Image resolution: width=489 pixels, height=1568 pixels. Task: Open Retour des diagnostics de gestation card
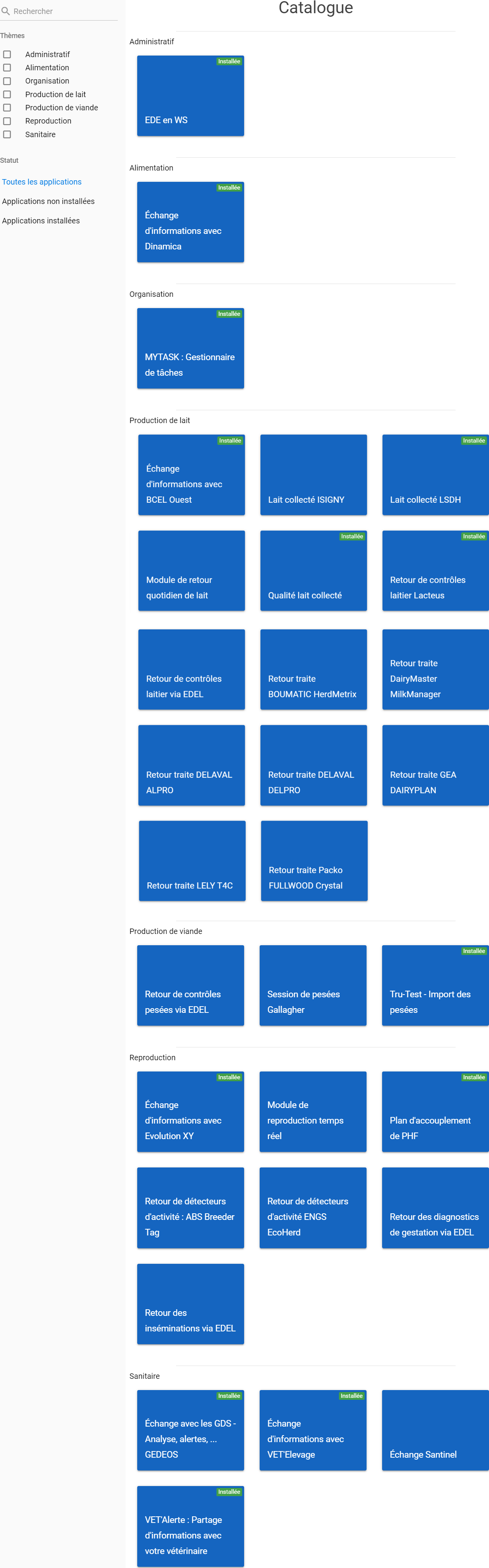[435, 1207]
